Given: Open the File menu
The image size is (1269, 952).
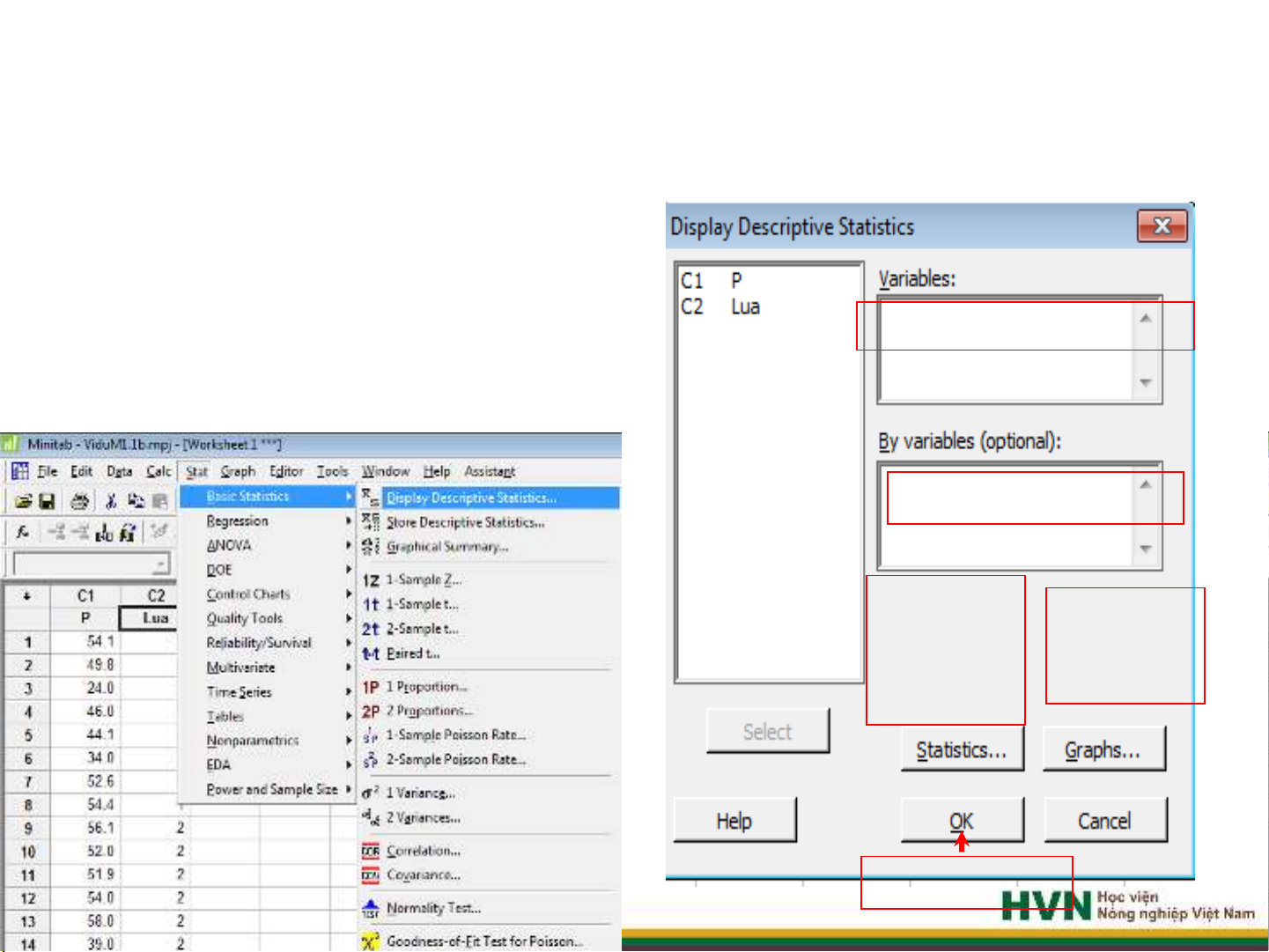Looking at the screenshot, I should (48, 471).
